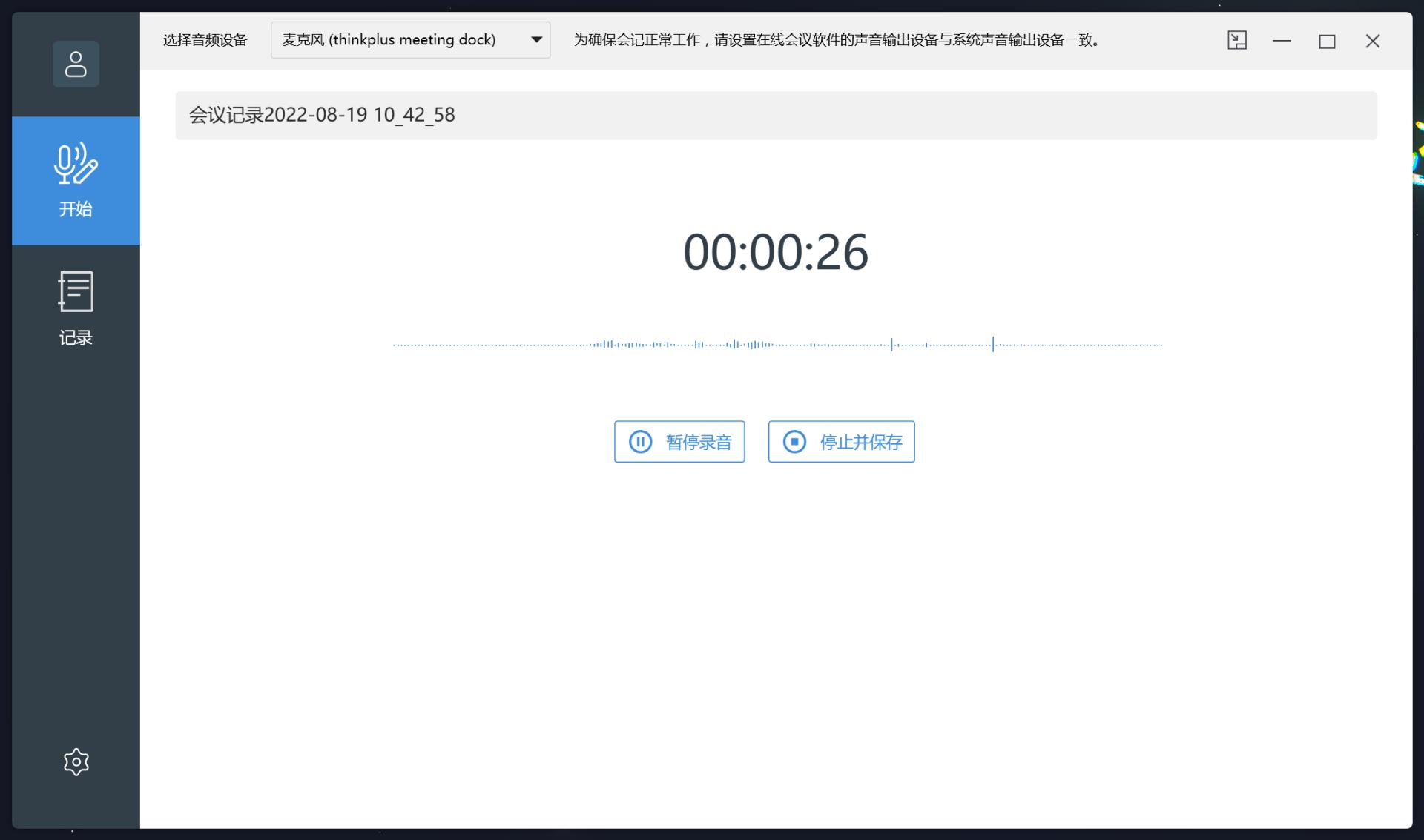This screenshot has height=840, width=1424.
Task: Click the pause icon inside 暂停录音
Action: [641, 441]
